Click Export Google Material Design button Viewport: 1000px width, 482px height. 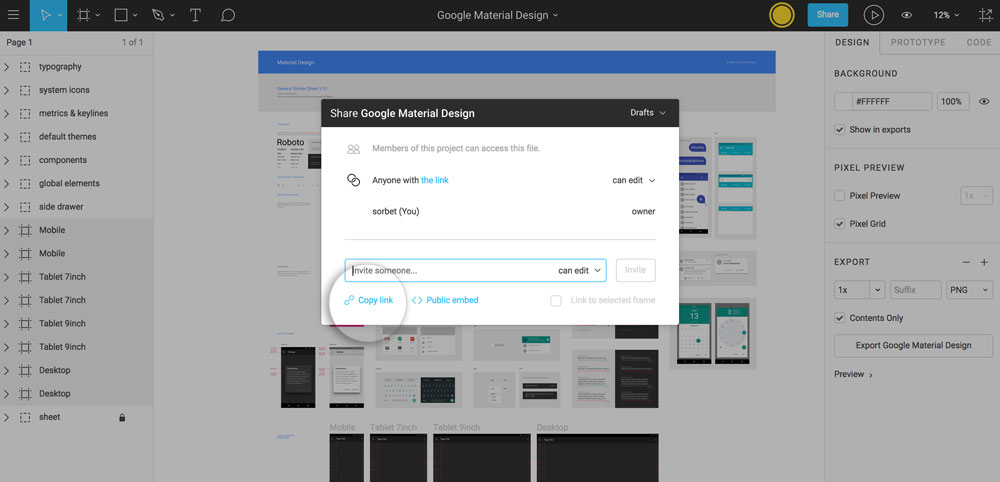(913, 346)
